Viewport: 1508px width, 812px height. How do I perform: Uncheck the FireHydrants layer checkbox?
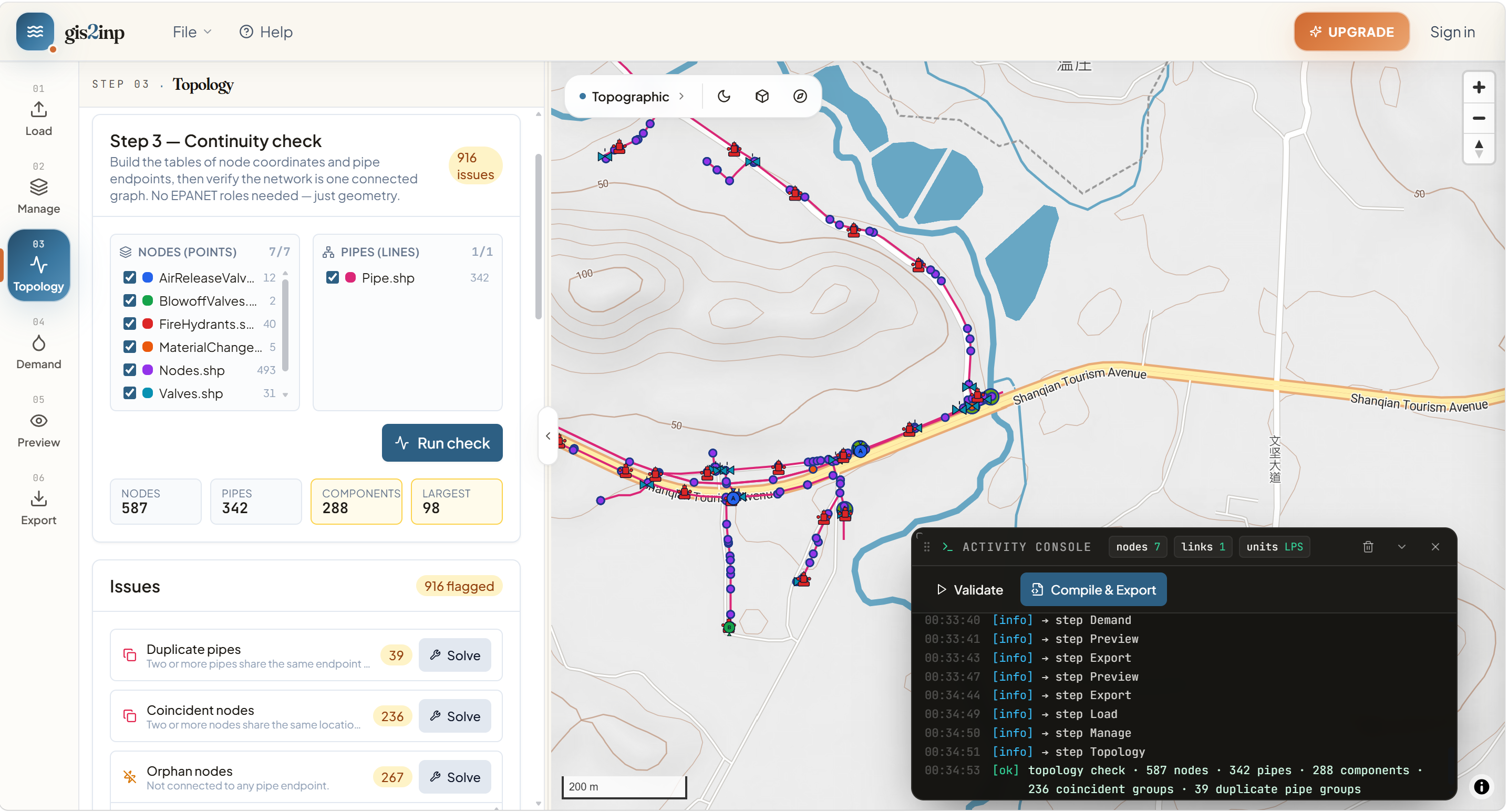coord(130,324)
